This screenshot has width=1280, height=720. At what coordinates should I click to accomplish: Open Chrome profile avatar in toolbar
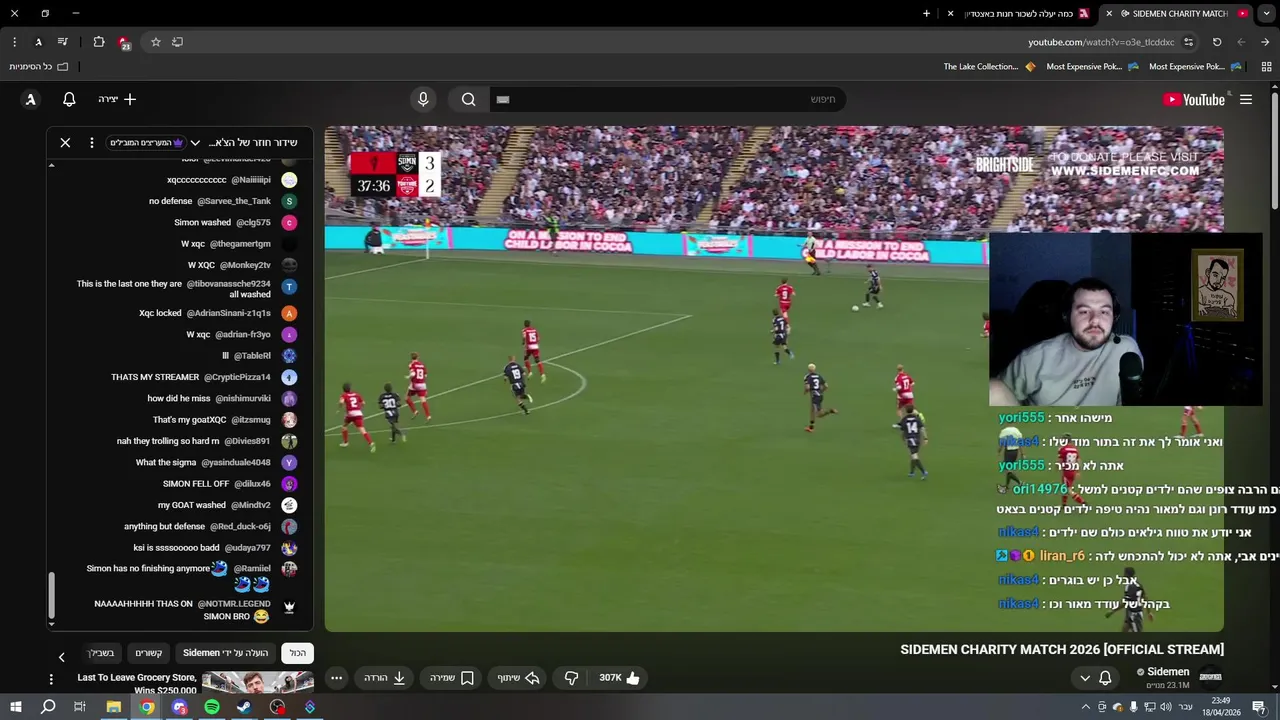(39, 42)
